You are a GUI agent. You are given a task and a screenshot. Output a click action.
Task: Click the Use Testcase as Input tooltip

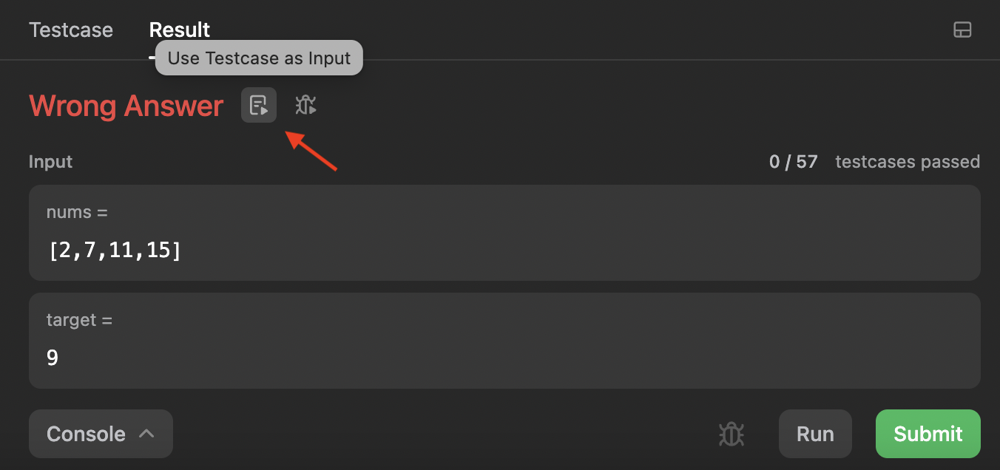click(259, 58)
